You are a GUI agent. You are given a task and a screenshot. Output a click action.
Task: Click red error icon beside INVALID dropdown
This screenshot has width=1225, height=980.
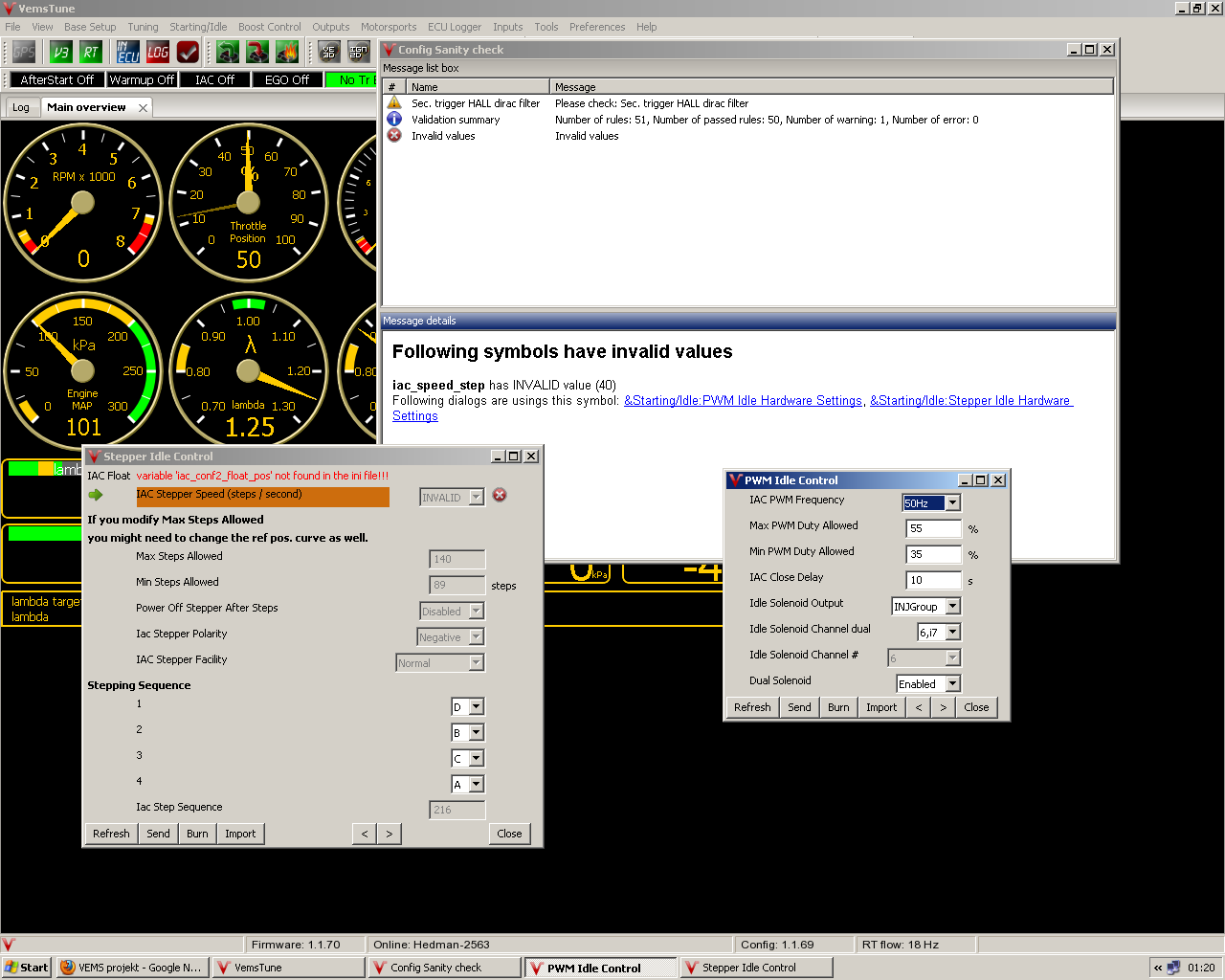(x=500, y=495)
